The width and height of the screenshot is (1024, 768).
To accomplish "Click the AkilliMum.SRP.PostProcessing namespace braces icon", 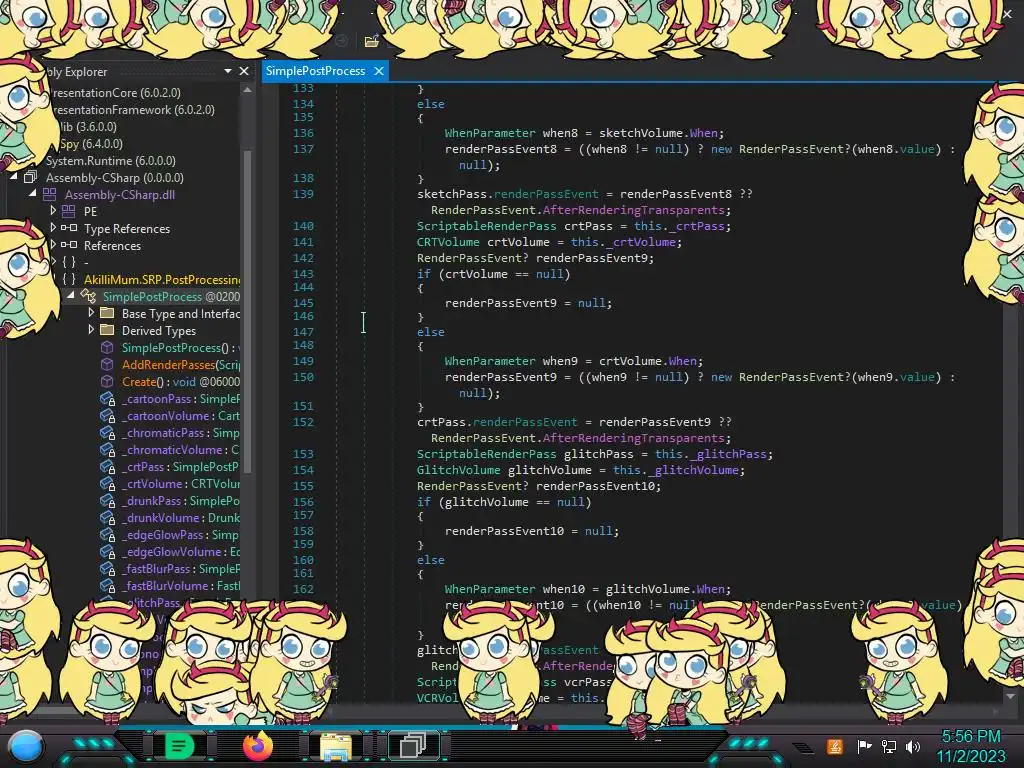I will pos(69,280).
